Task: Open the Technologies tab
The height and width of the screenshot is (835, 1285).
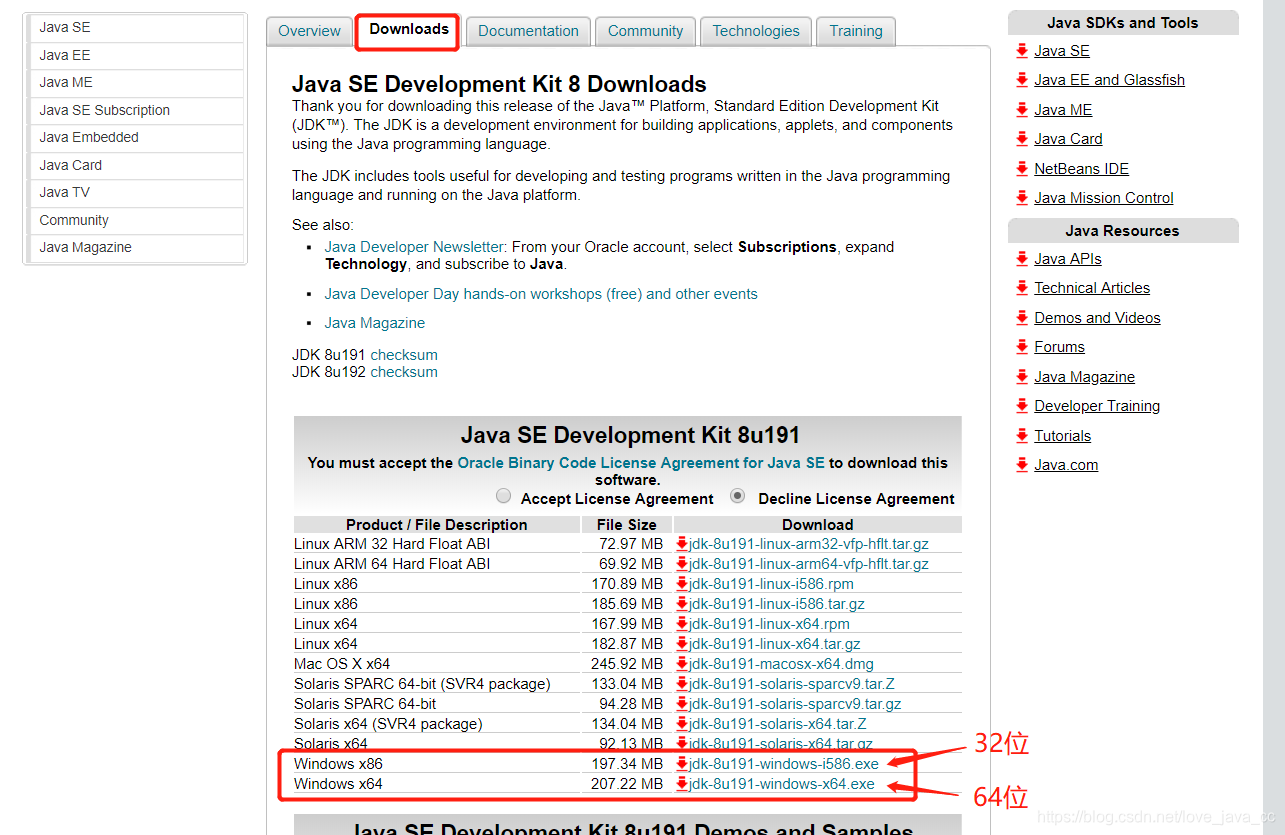Action: point(756,31)
